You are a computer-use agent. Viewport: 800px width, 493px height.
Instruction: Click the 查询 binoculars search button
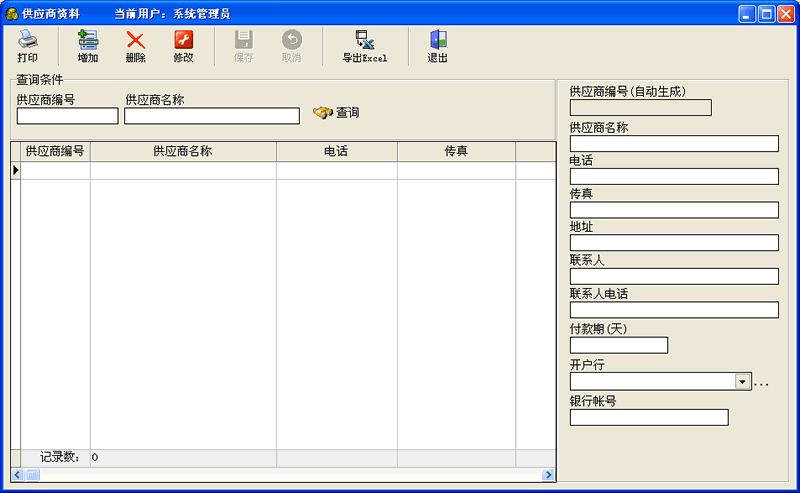tap(336, 112)
